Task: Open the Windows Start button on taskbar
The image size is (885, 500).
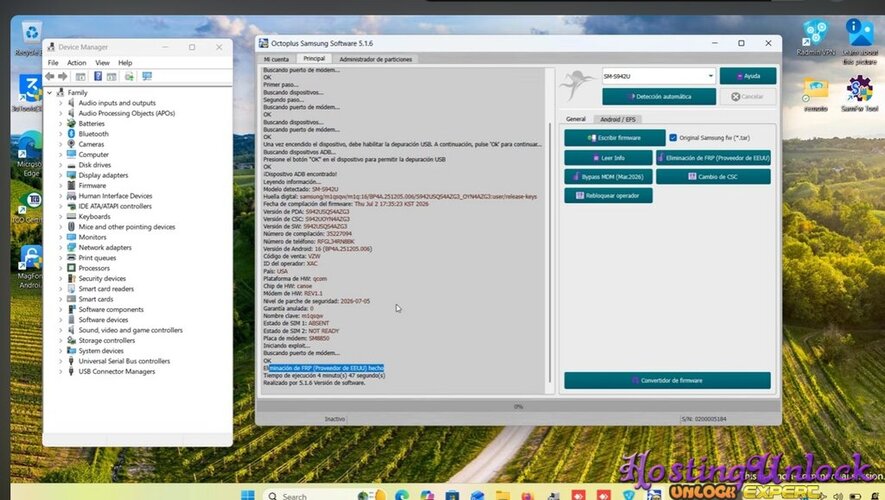Action: (x=247, y=495)
